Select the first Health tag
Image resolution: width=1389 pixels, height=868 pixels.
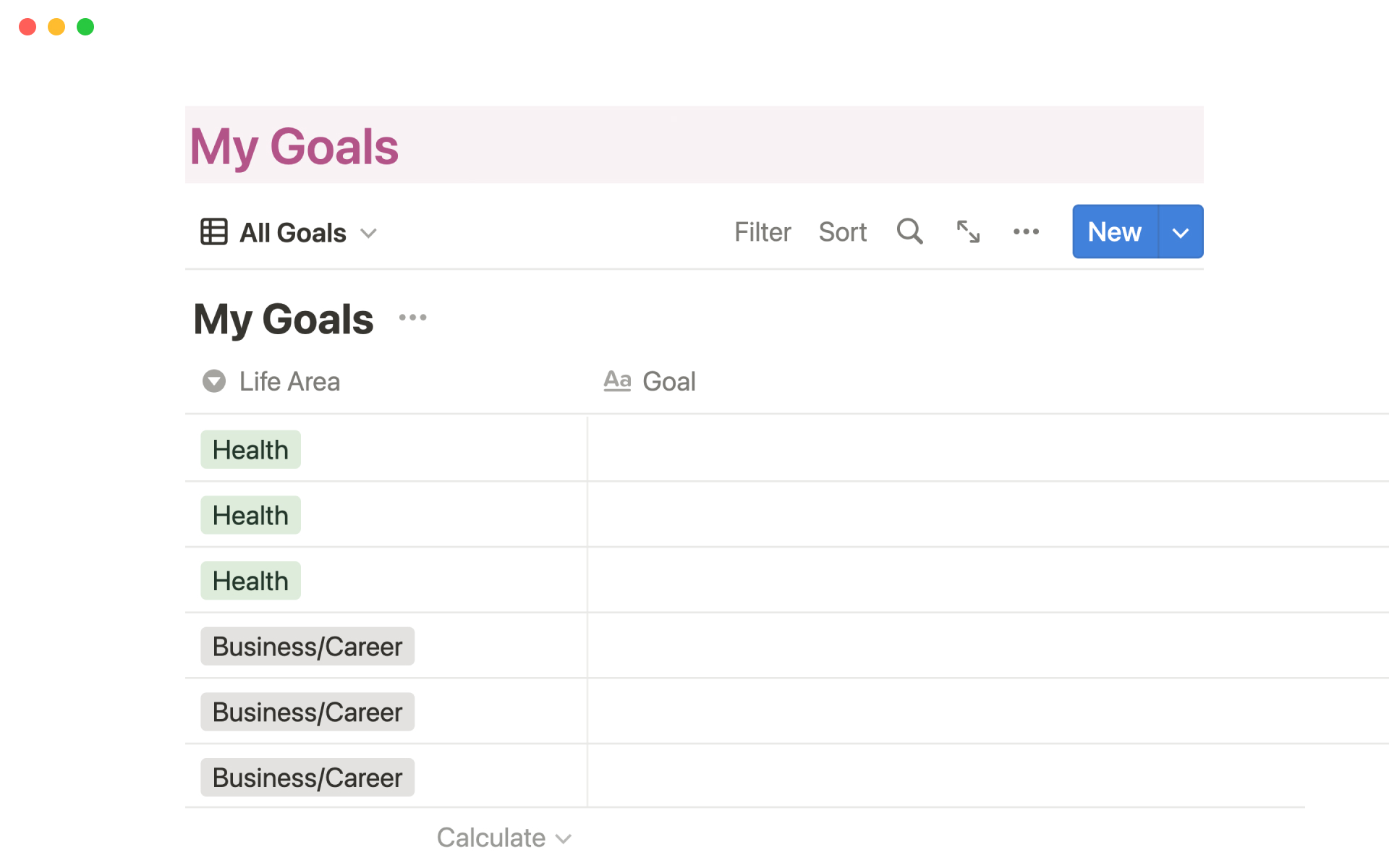coord(250,448)
